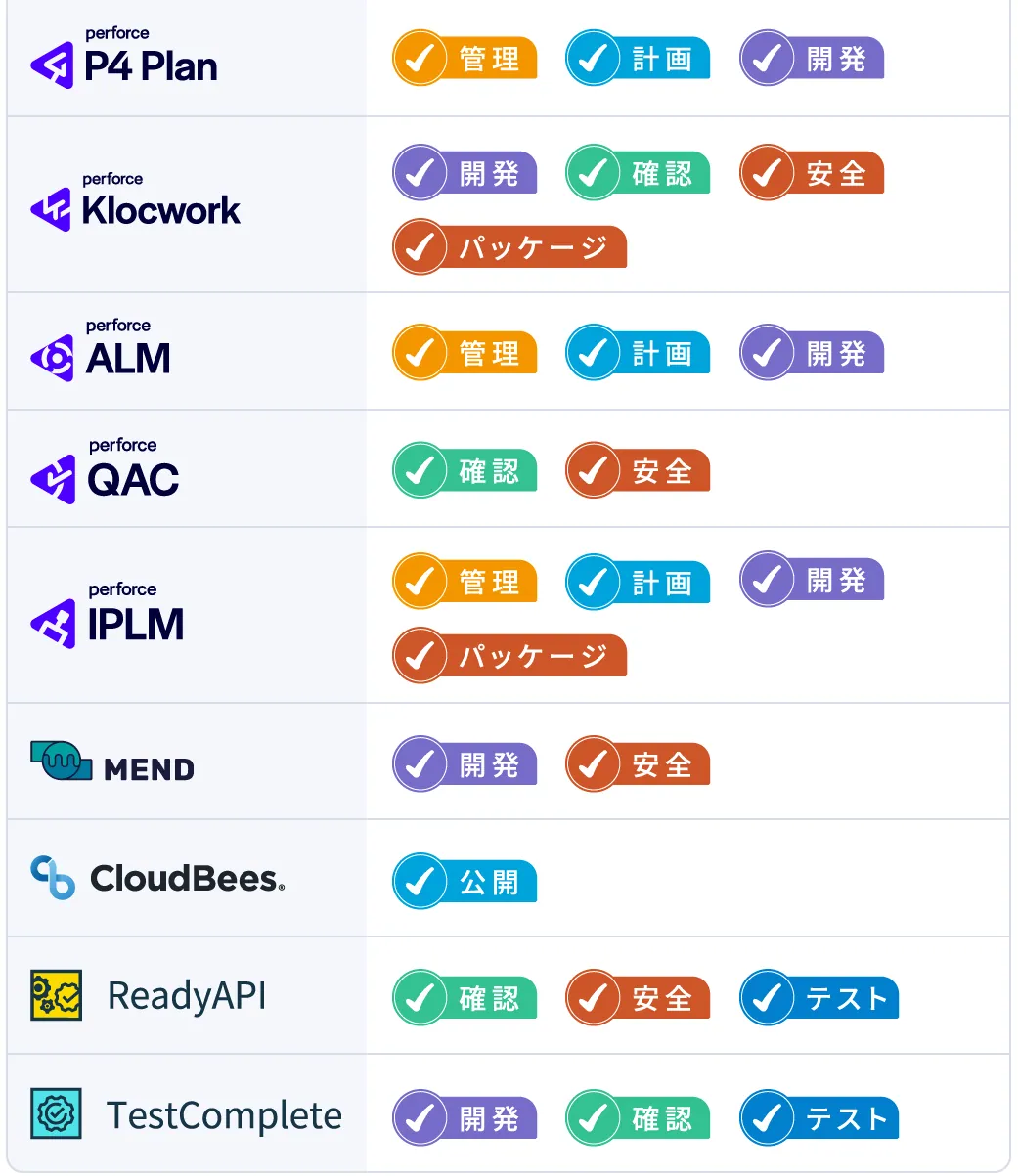This screenshot has width=1018, height=1176.
Task: Select the Perforce ALM logo
Action: click(x=101, y=350)
